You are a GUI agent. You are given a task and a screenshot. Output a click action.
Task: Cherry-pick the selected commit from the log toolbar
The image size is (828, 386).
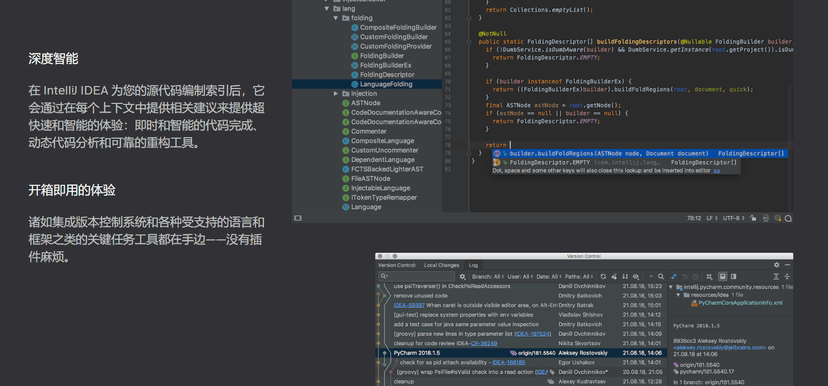point(614,277)
